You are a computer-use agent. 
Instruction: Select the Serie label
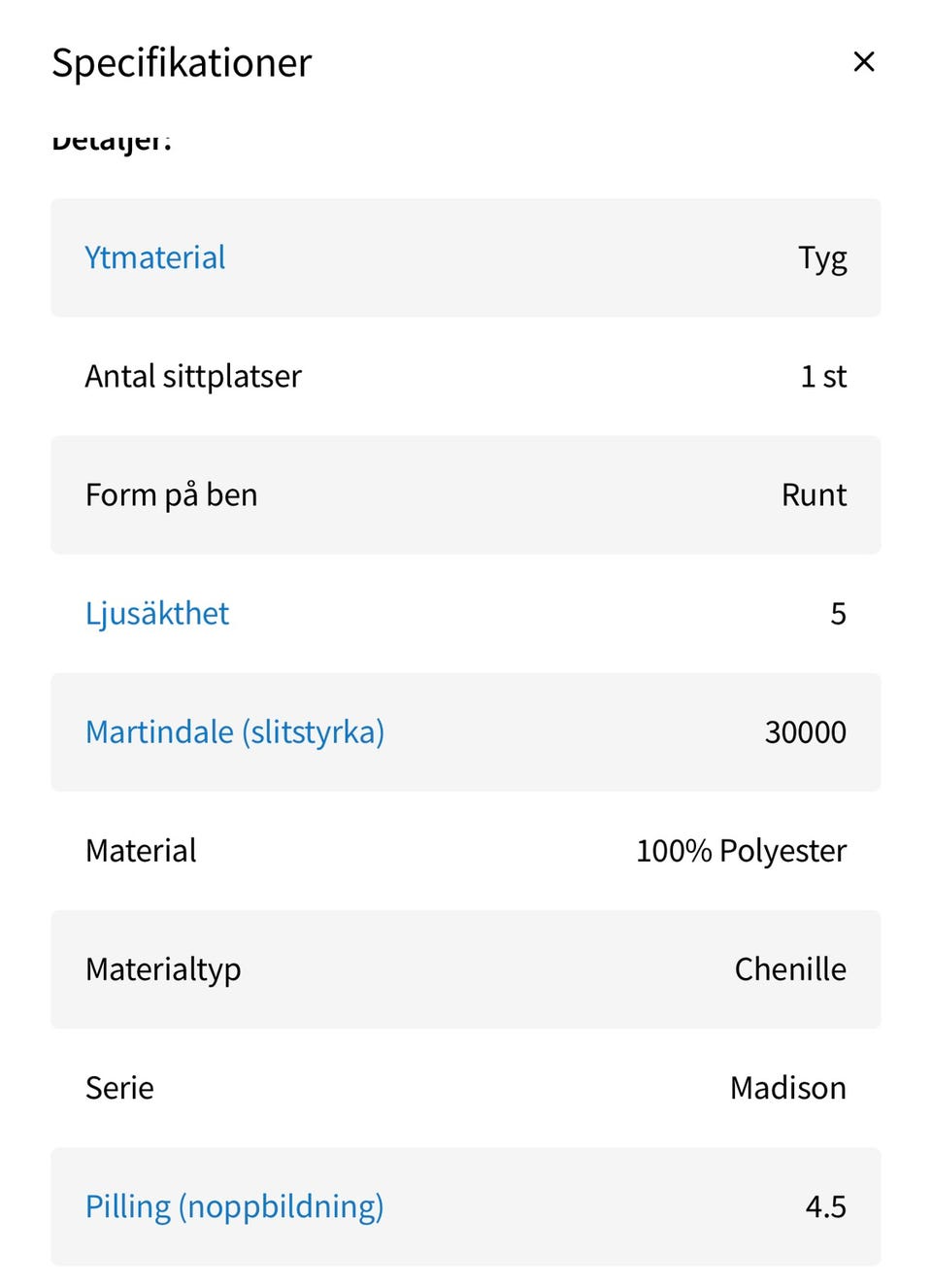point(119,1087)
